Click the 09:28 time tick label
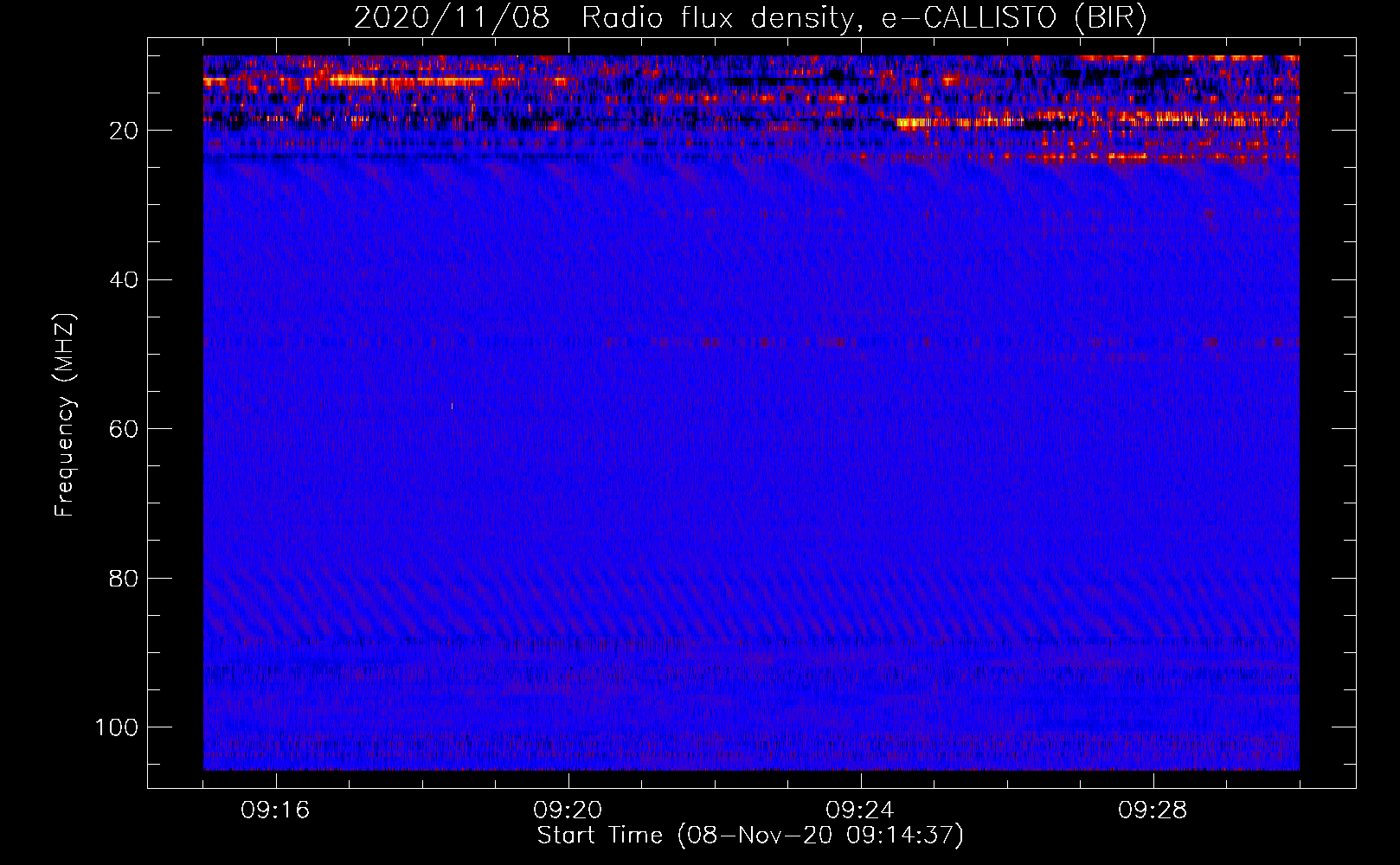 coord(1153,811)
